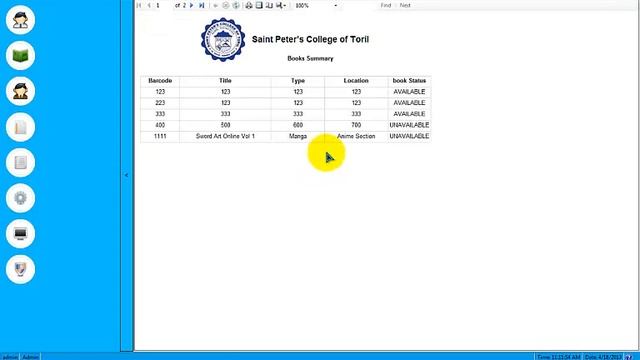Click the 'Saint Peter's College of Toril' title

pos(310,40)
